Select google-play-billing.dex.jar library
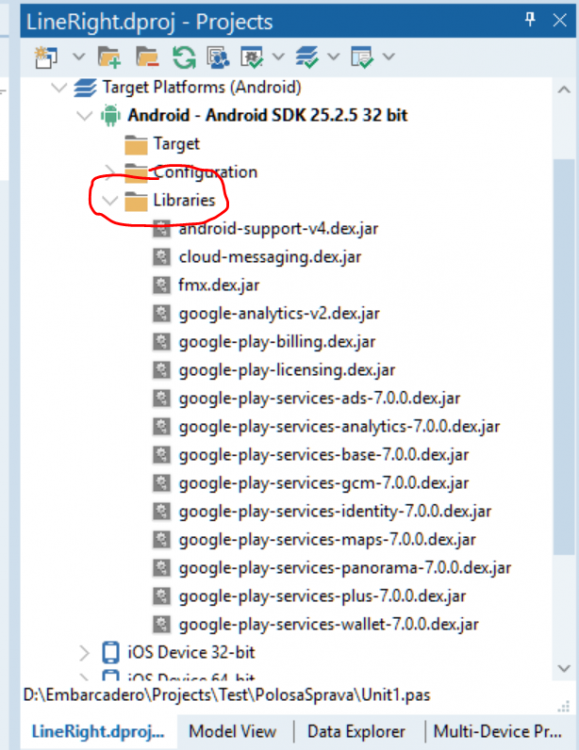The image size is (579, 750). (277, 342)
